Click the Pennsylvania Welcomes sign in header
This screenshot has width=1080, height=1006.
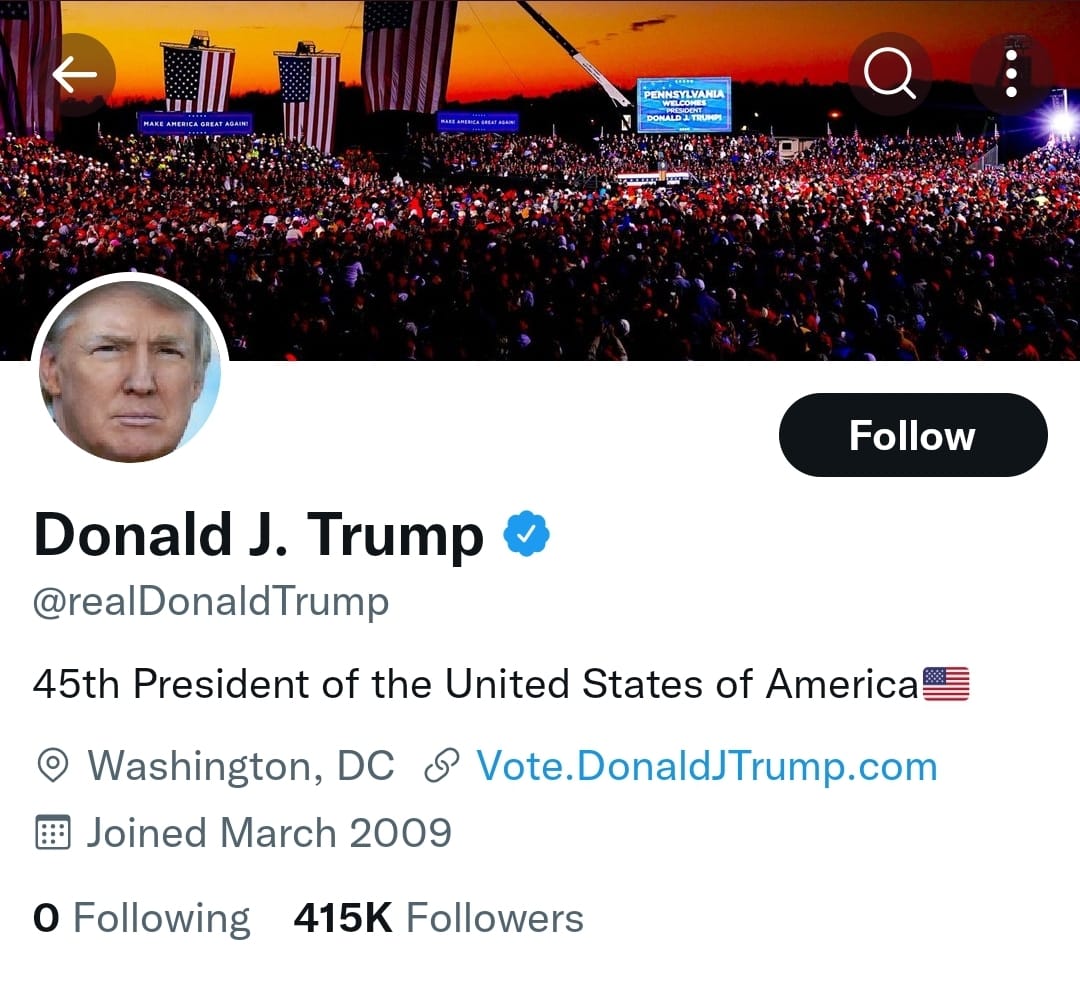[x=685, y=104]
